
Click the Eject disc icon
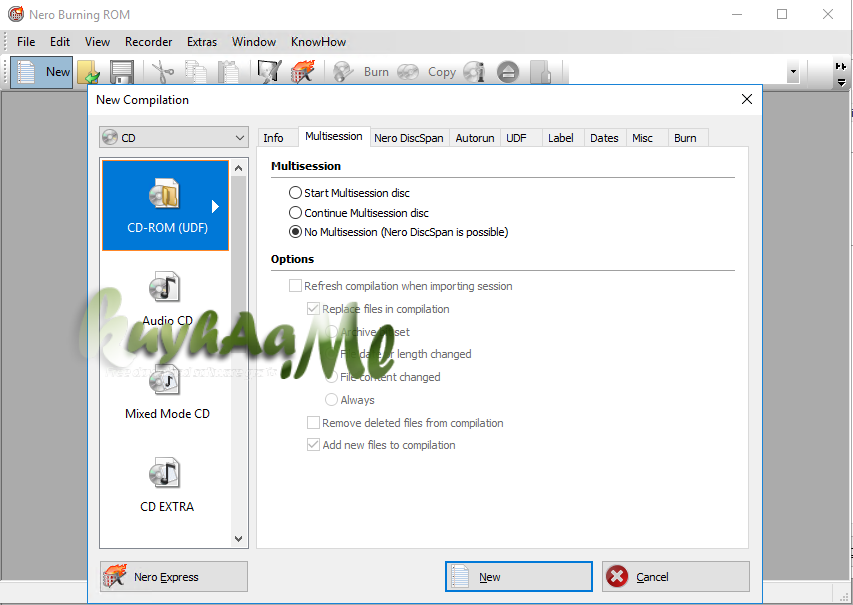(508, 72)
